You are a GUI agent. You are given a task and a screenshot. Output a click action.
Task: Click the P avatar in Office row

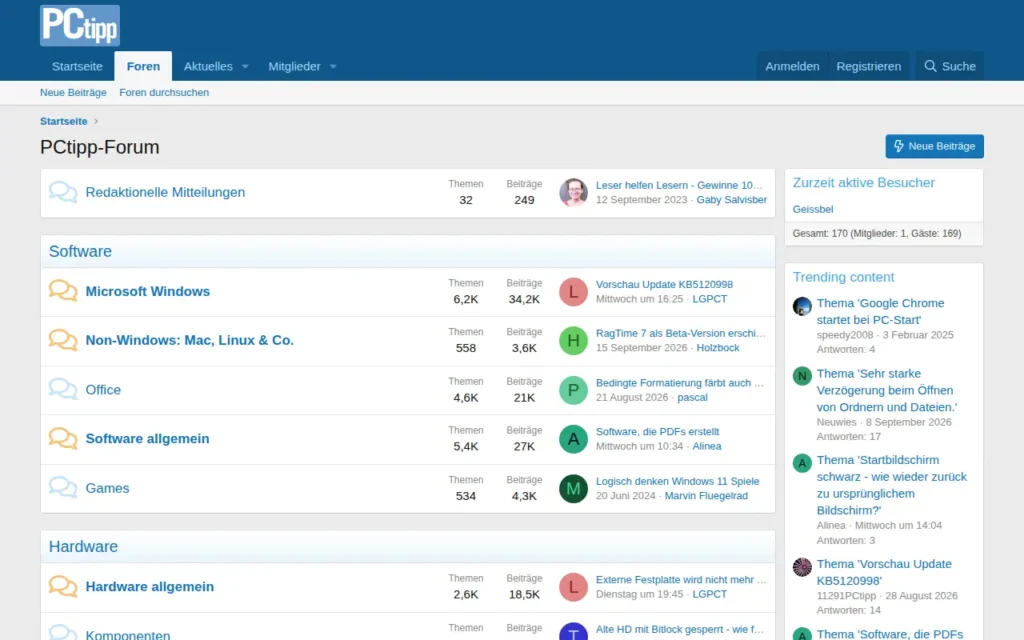573,390
